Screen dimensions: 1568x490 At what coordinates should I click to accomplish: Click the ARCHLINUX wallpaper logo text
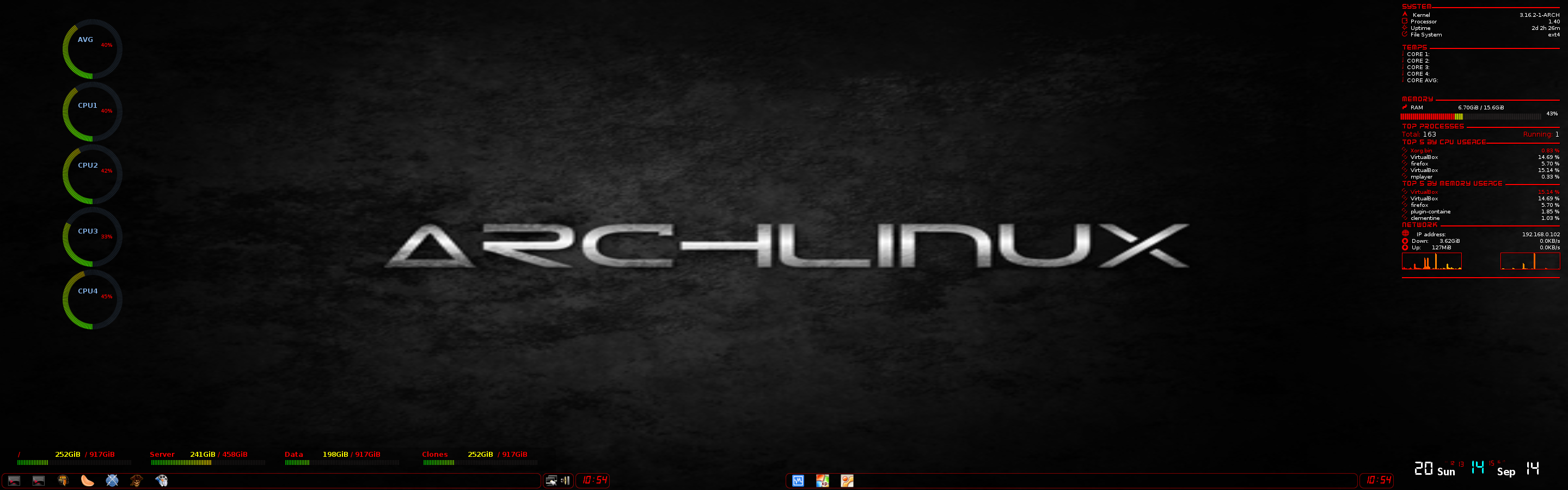pos(786,246)
